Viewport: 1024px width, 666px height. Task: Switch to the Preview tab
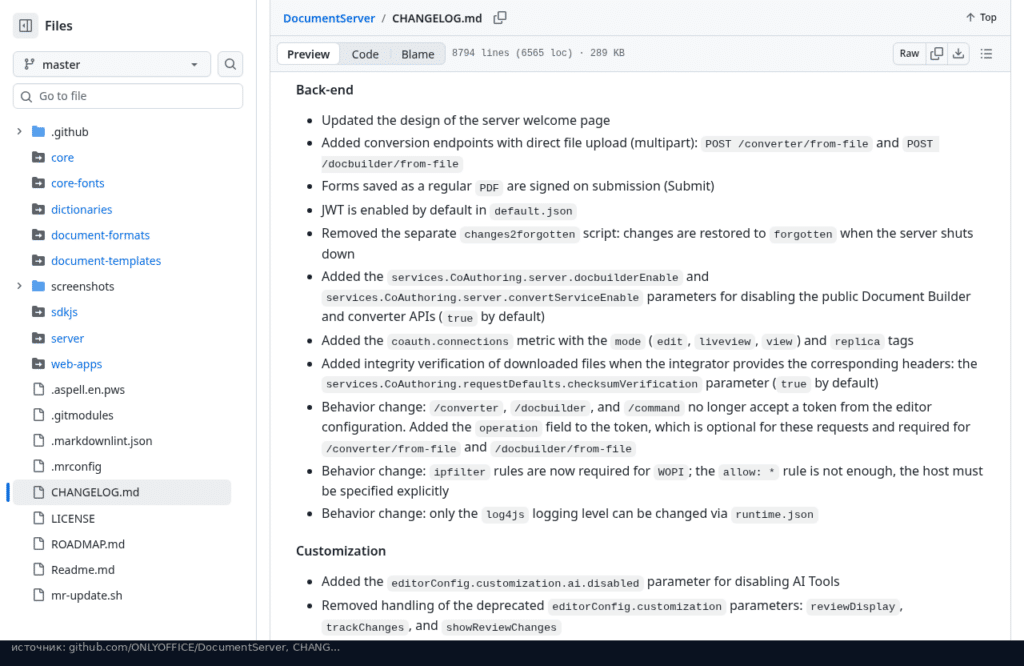tap(308, 54)
